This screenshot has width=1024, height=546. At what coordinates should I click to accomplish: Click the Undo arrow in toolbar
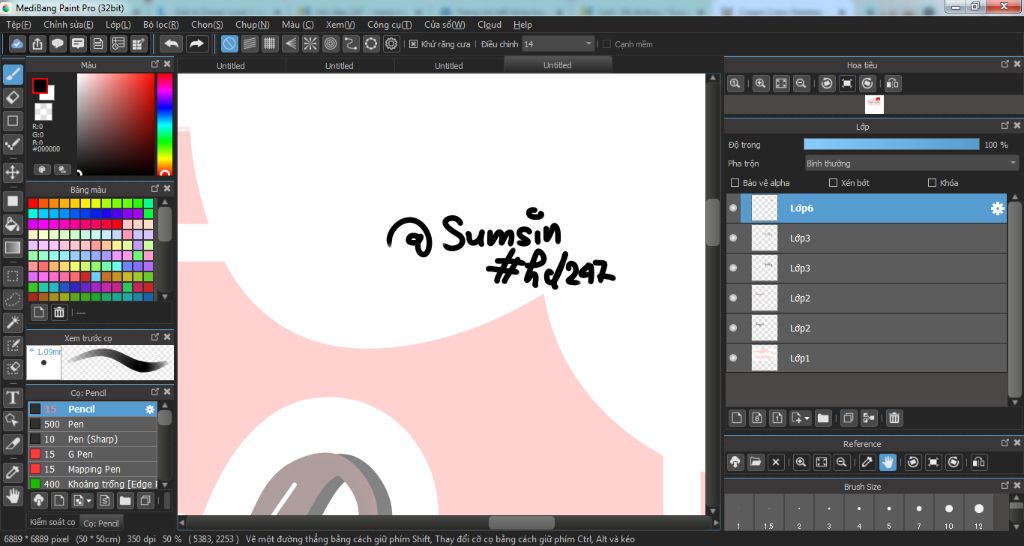171,44
